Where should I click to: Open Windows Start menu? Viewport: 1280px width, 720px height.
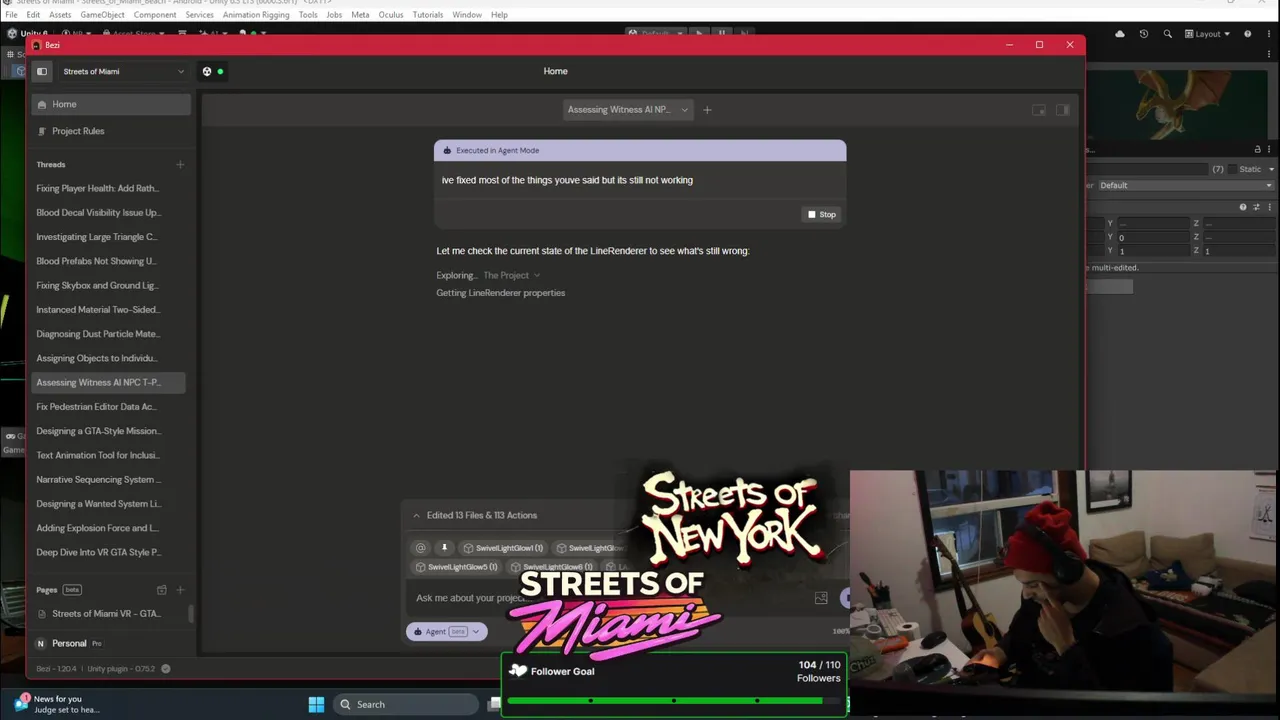pyautogui.click(x=316, y=704)
